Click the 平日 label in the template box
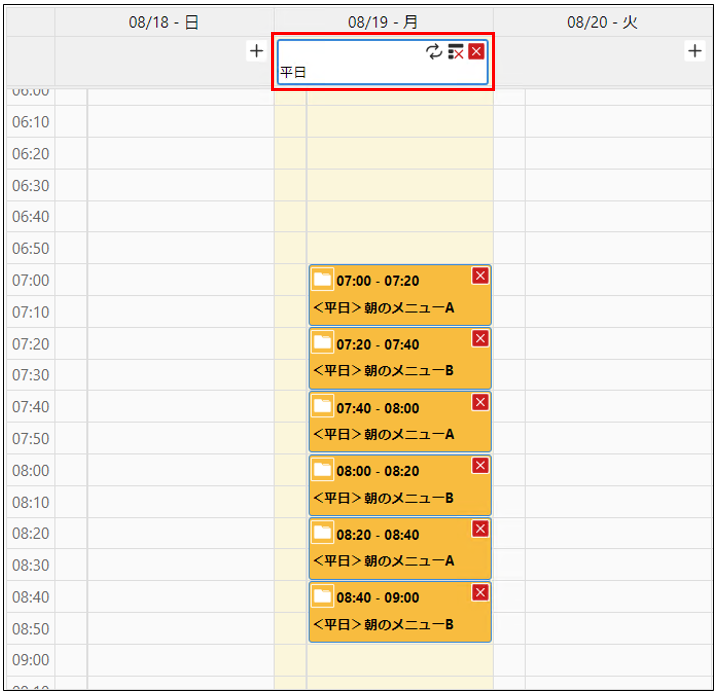Viewport: 717px width, 694px height. [293, 72]
